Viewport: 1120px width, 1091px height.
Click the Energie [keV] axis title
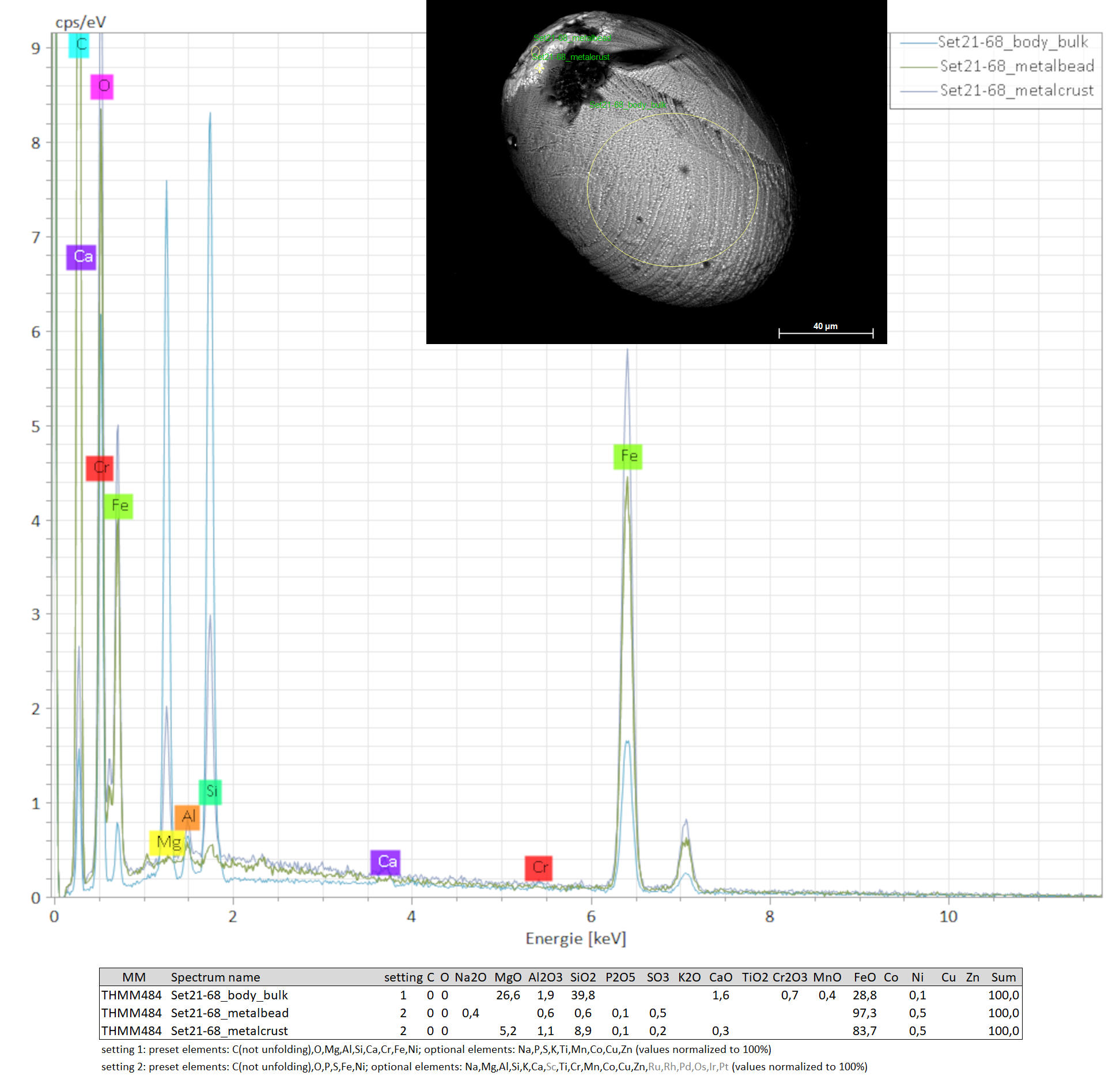(x=576, y=939)
